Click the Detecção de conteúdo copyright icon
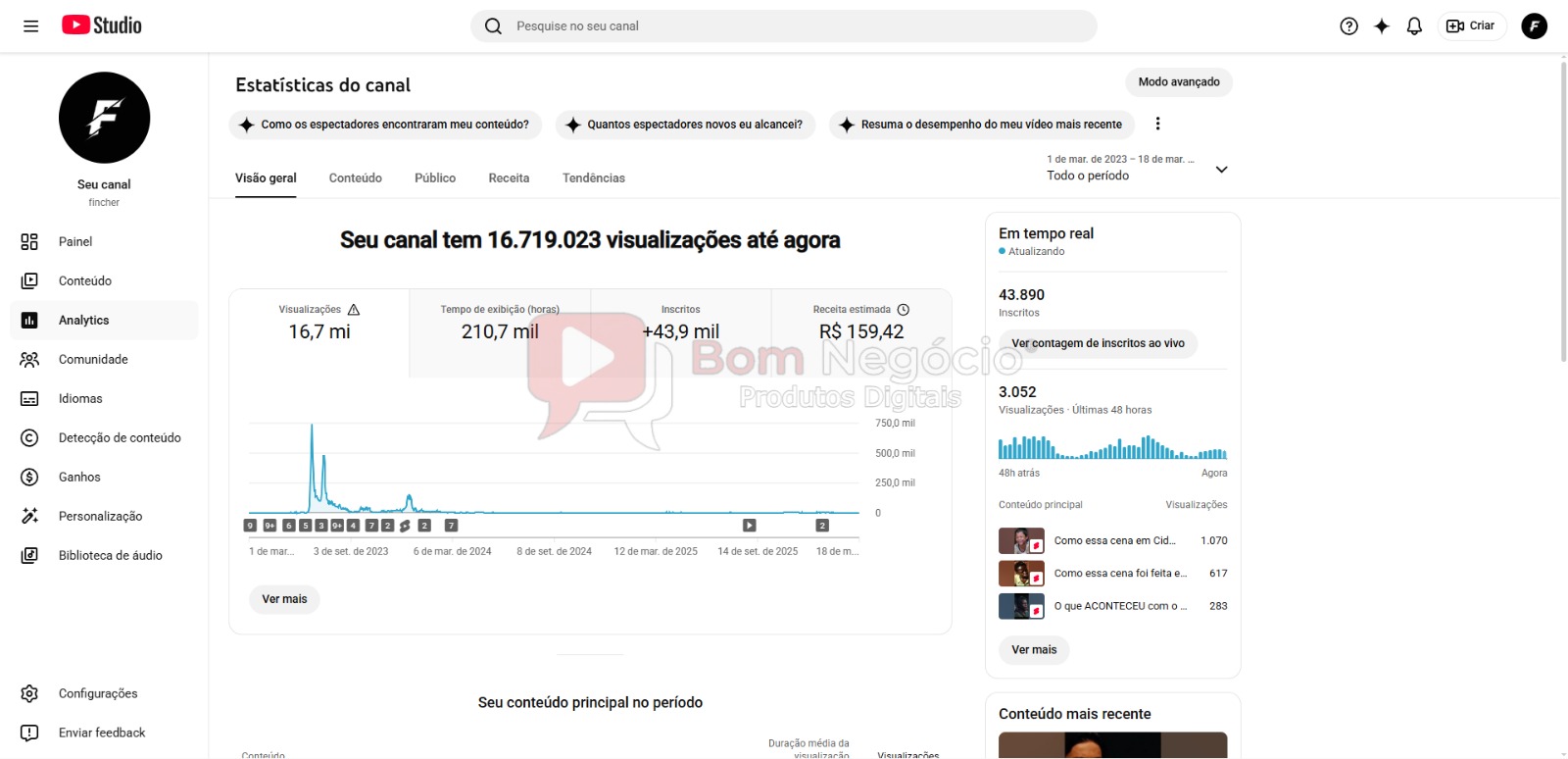 (29, 437)
